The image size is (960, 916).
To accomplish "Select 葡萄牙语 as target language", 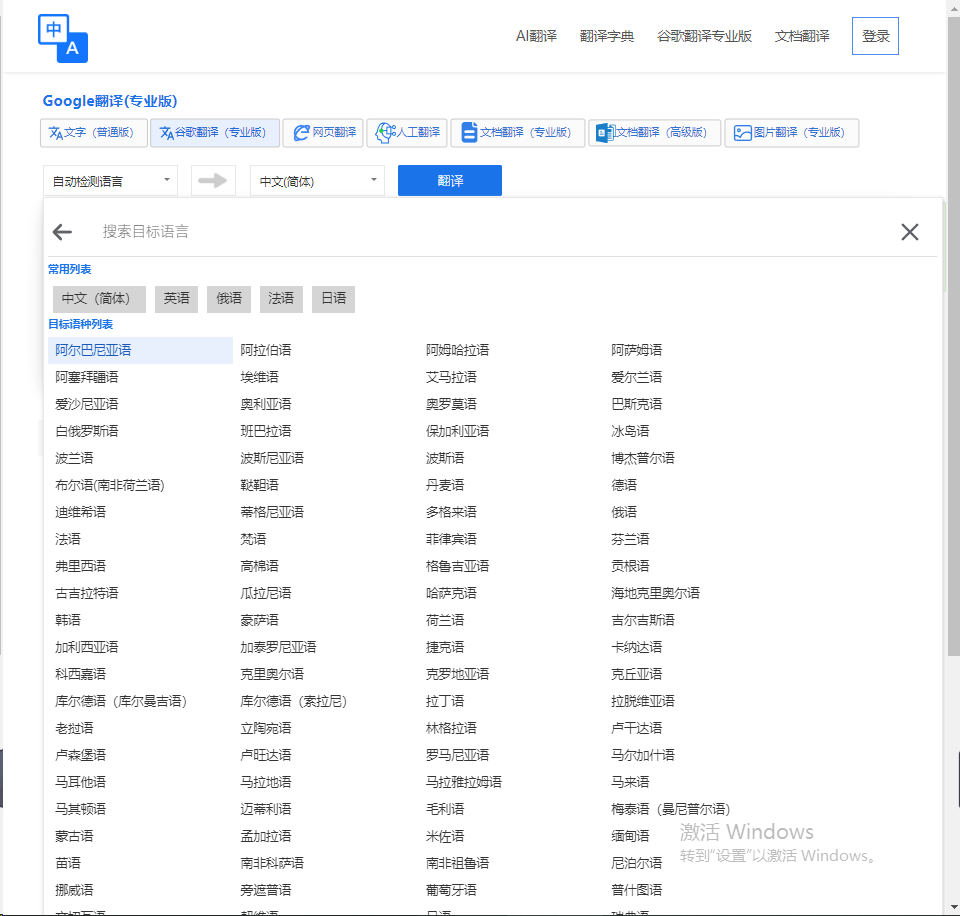I will click(451, 890).
